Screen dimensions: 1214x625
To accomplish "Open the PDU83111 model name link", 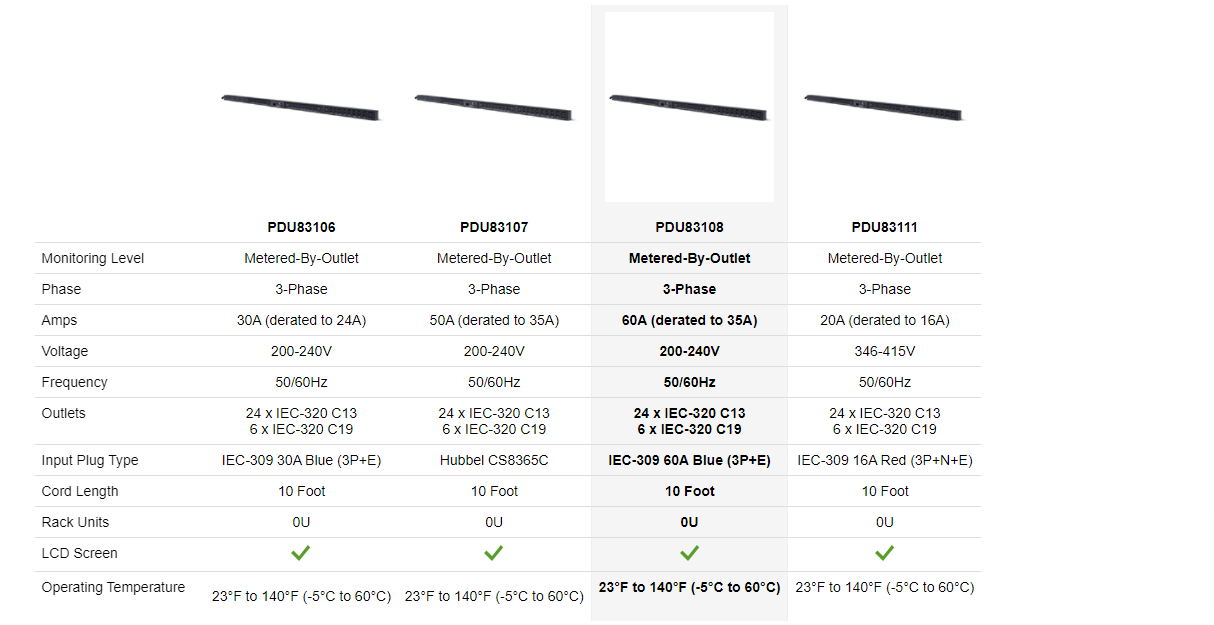I will click(884, 227).
